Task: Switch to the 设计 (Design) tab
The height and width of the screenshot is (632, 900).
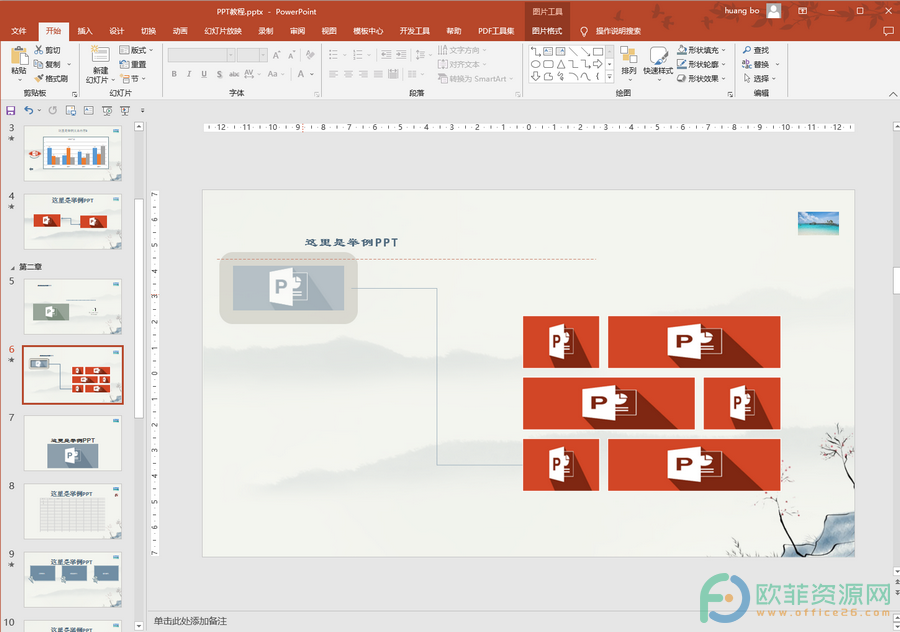Action: tap(117, 31)
